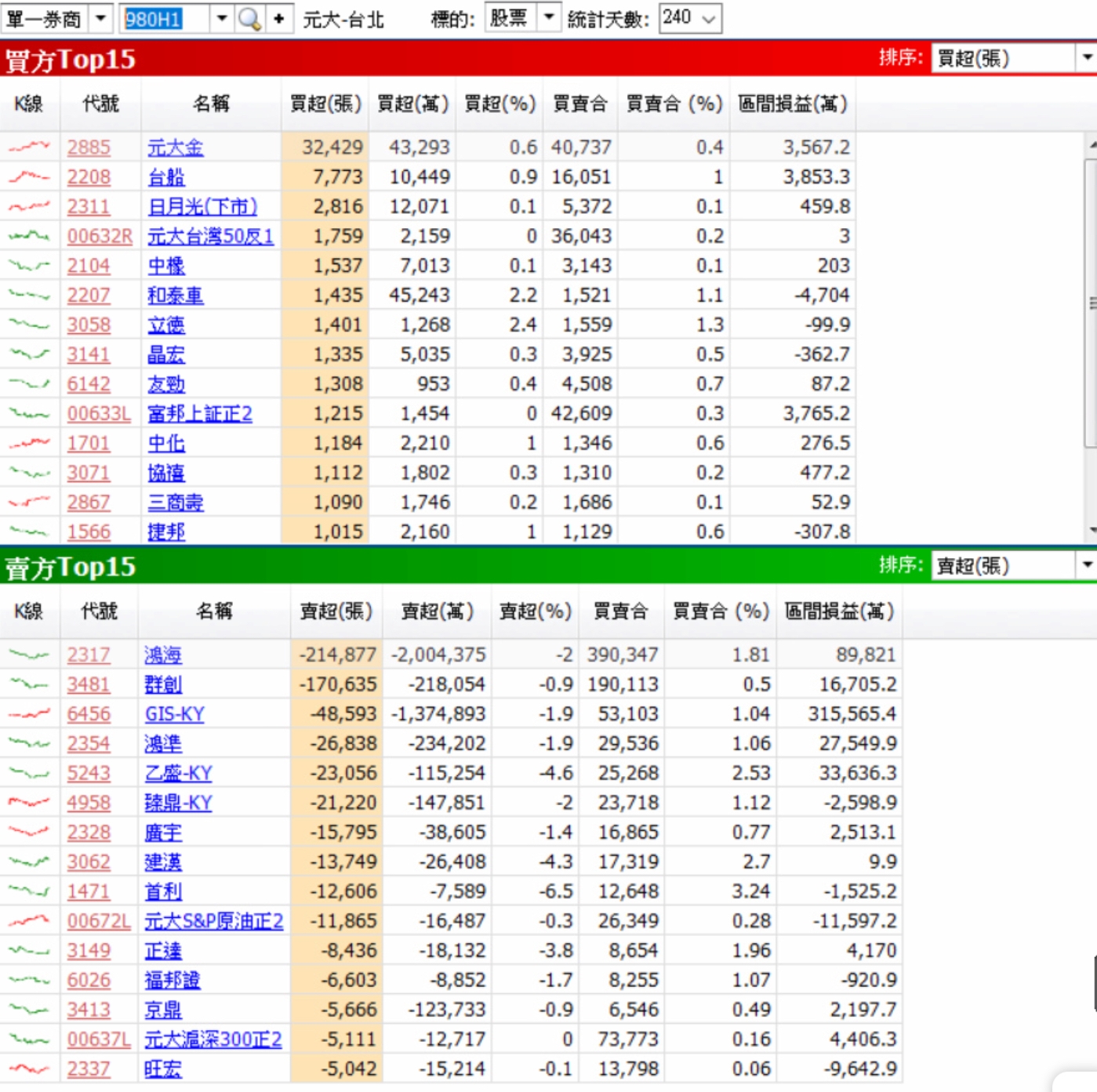1097x1092 pixels.
Task: Open K-line chart for 首利 row
Action: pos(29,891)
